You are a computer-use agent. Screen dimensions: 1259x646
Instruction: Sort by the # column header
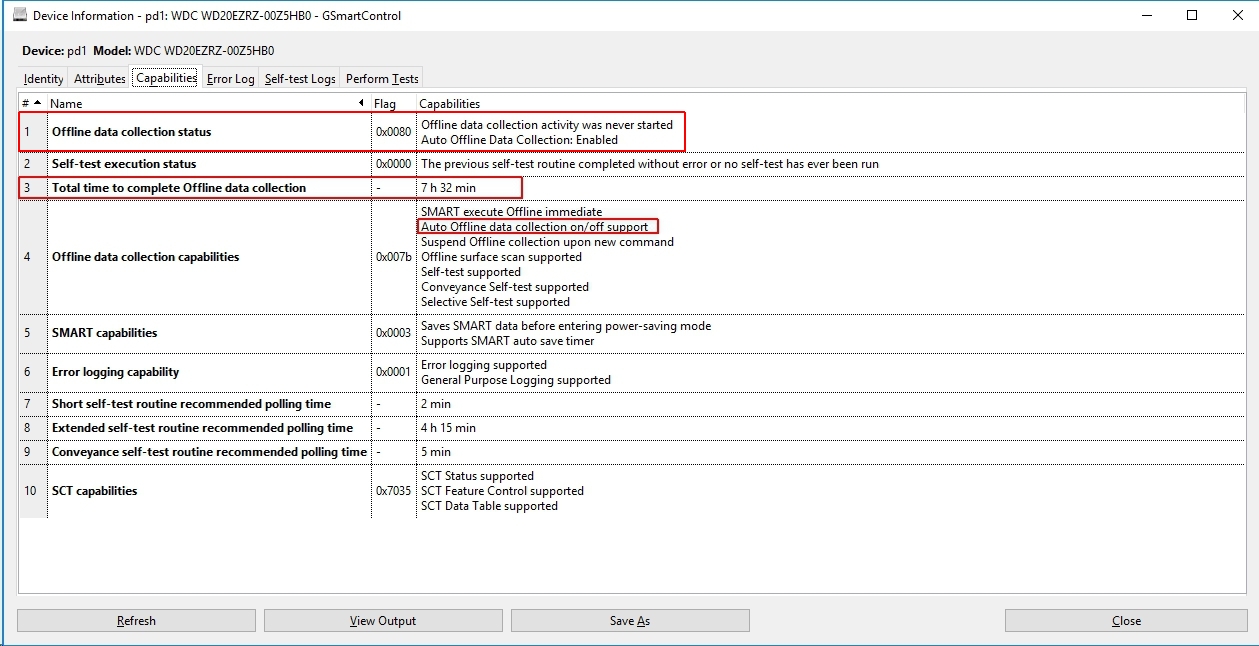coord(32,103)
